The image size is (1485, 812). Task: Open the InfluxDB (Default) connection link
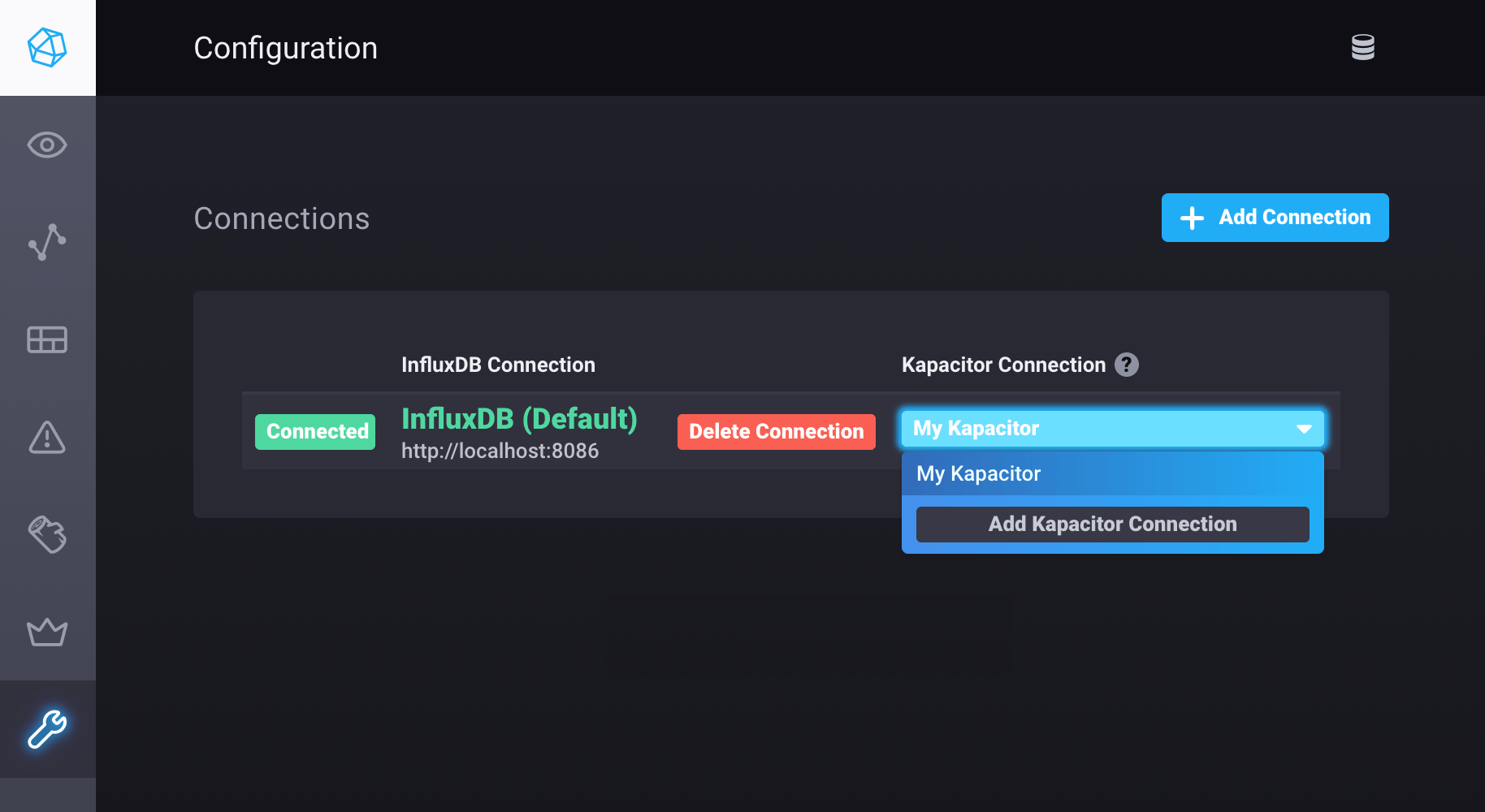click(519, 419)
